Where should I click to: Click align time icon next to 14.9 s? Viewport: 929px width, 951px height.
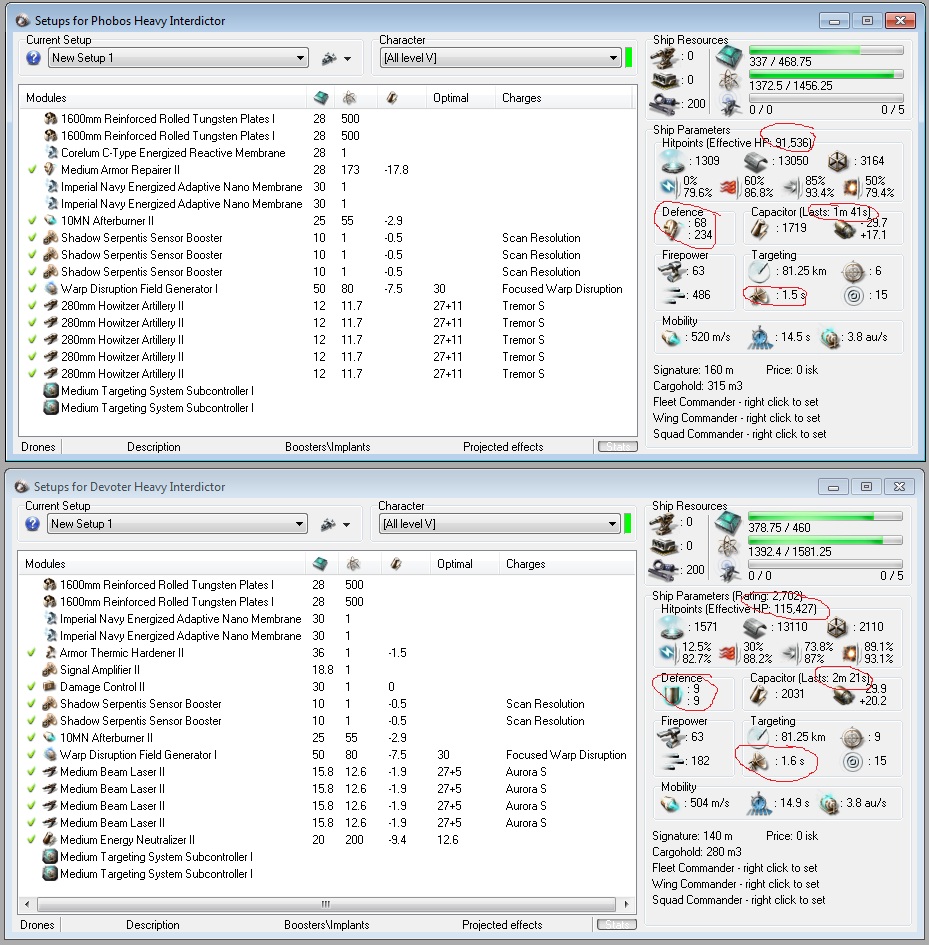757,803
